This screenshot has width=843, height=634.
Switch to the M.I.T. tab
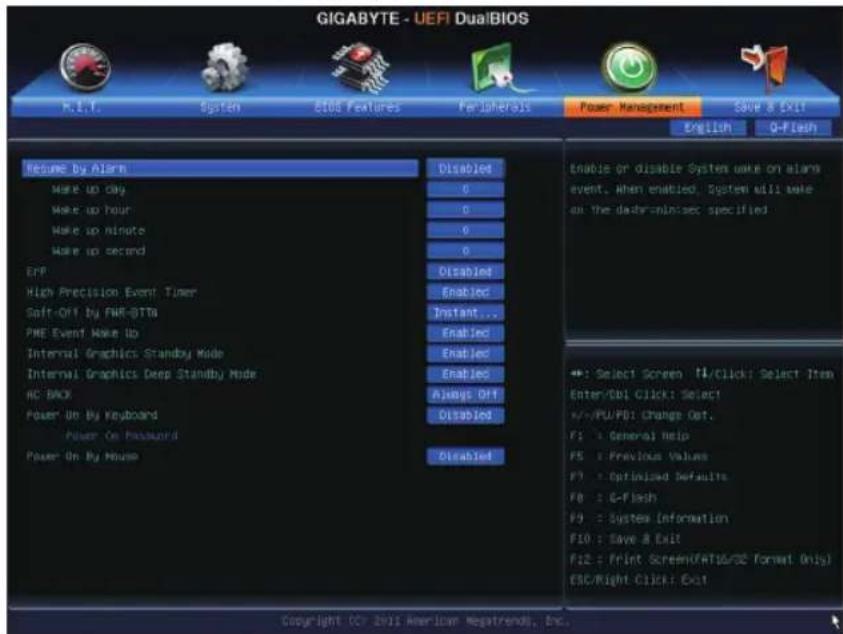(81, 106)
